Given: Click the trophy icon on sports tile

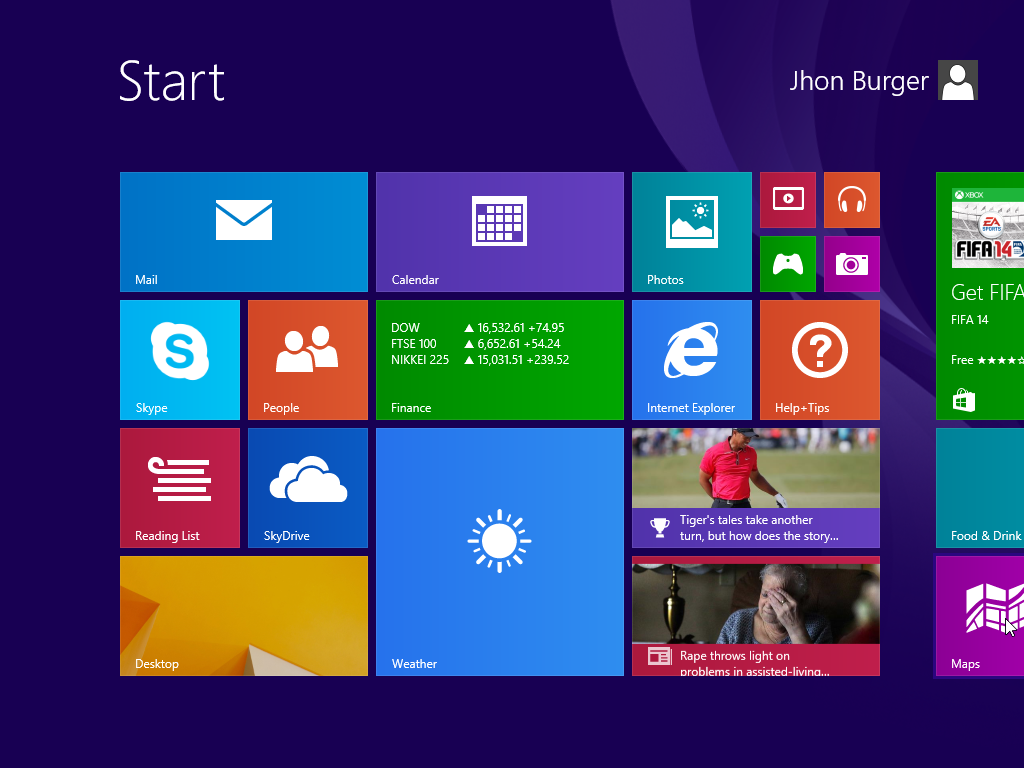Looking at the screenshot, I should tap(660, 528).
